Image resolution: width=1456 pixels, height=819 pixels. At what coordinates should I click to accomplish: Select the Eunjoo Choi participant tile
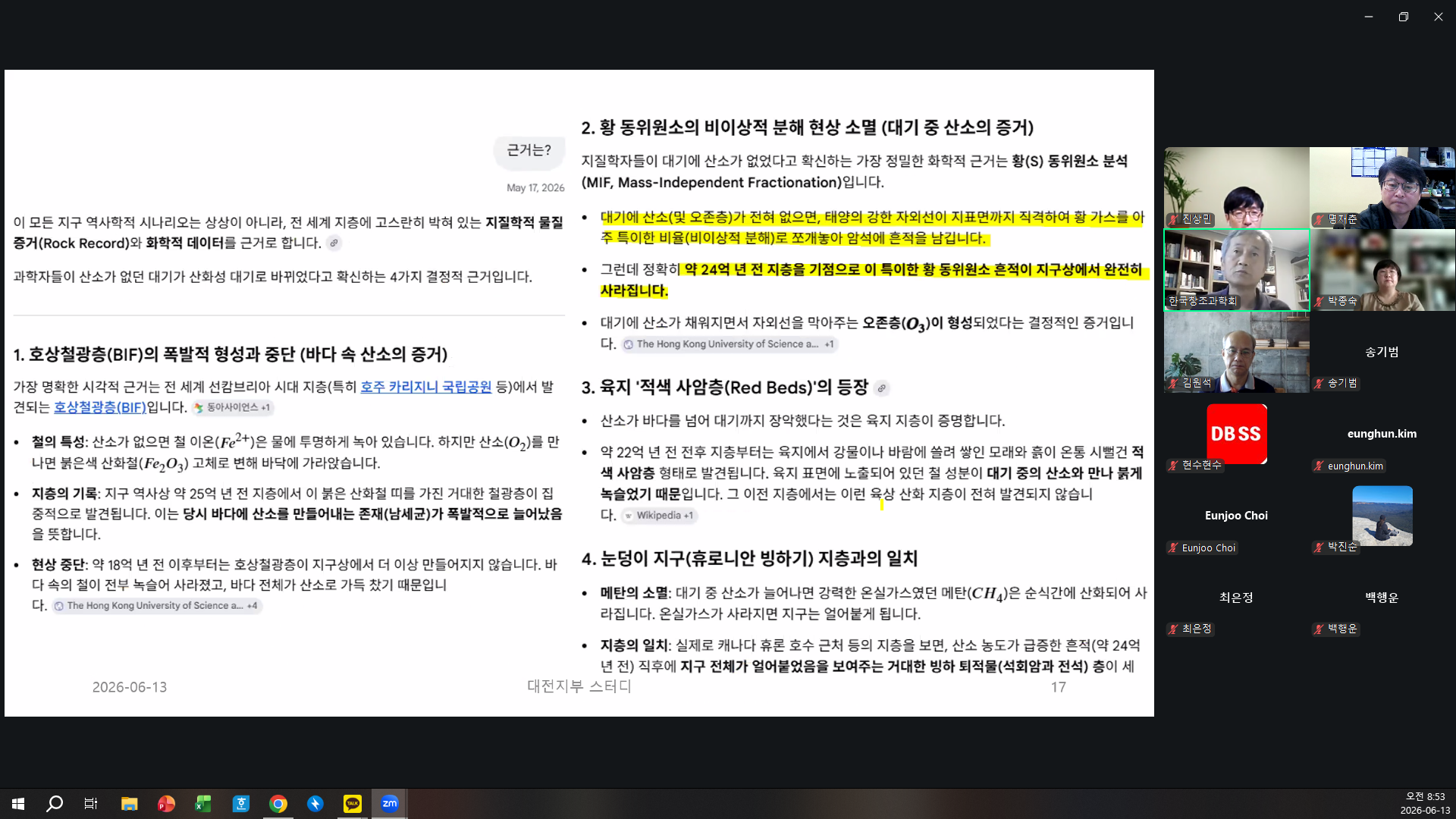pyautogui.click(x=1237, y=516)
